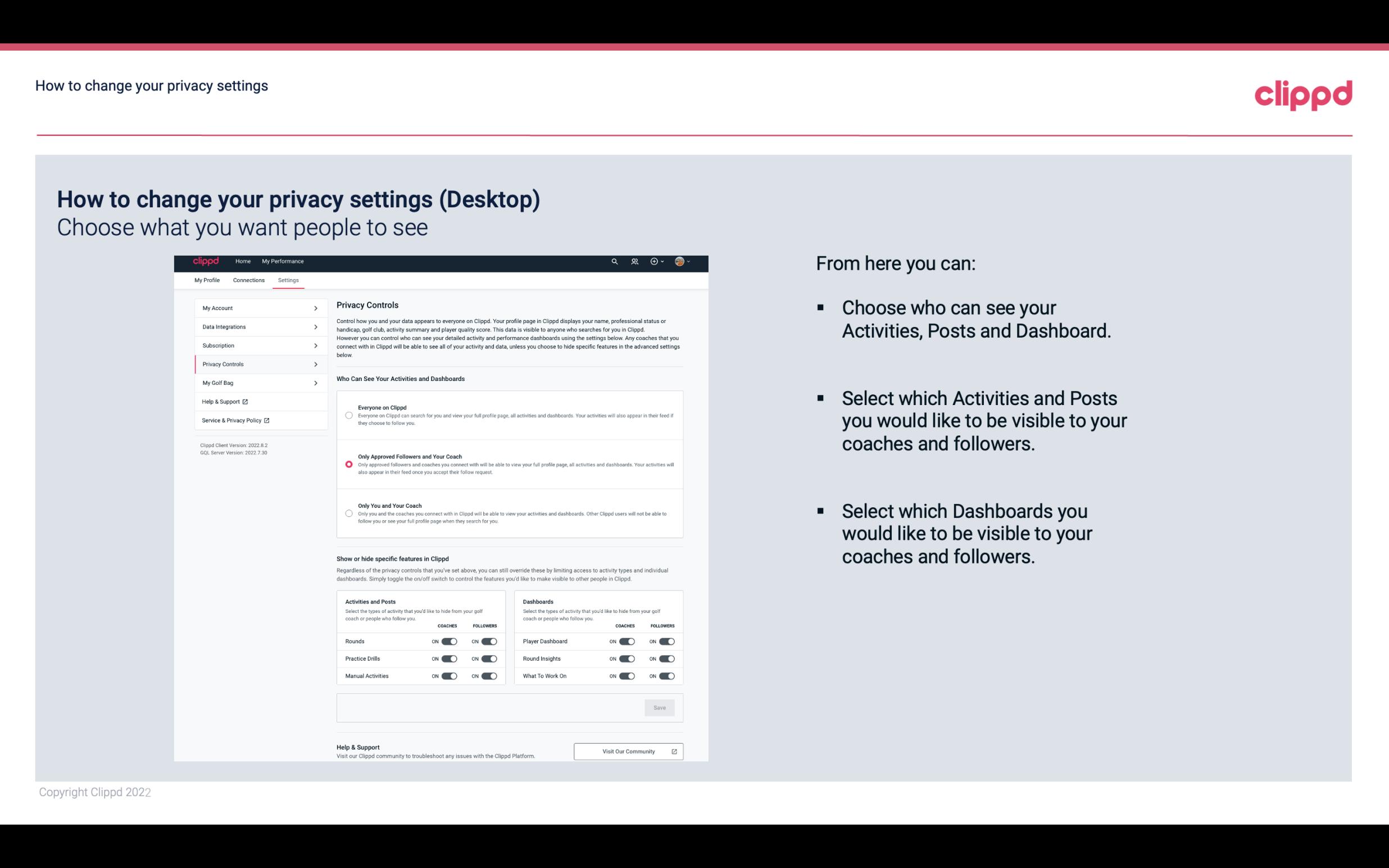Viewport: 1389px width, 868px height.
Task: Click the Clippd logo icon top right
Action: 1301,93
